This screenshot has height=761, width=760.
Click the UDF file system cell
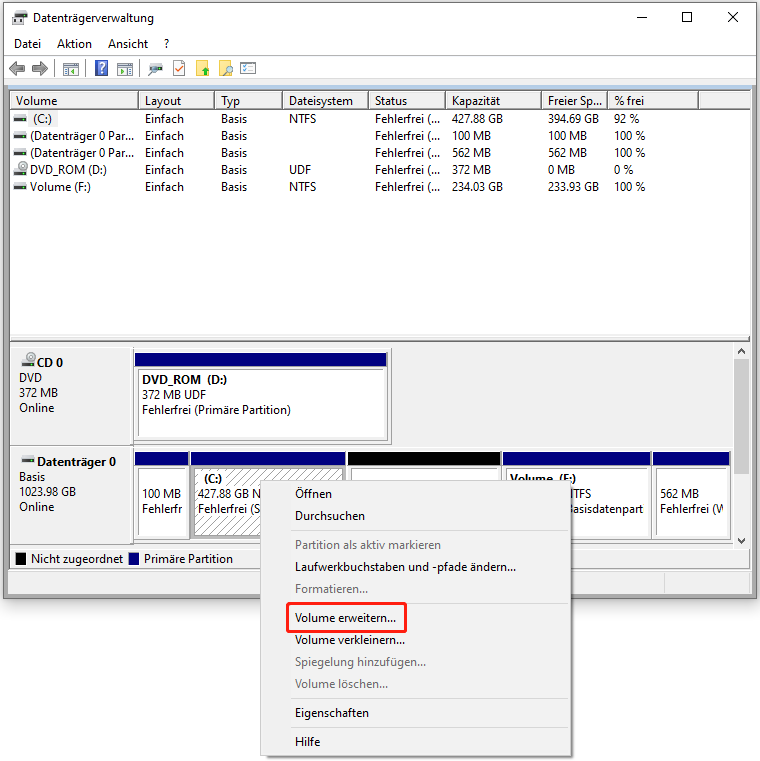(x=300, y=169)
